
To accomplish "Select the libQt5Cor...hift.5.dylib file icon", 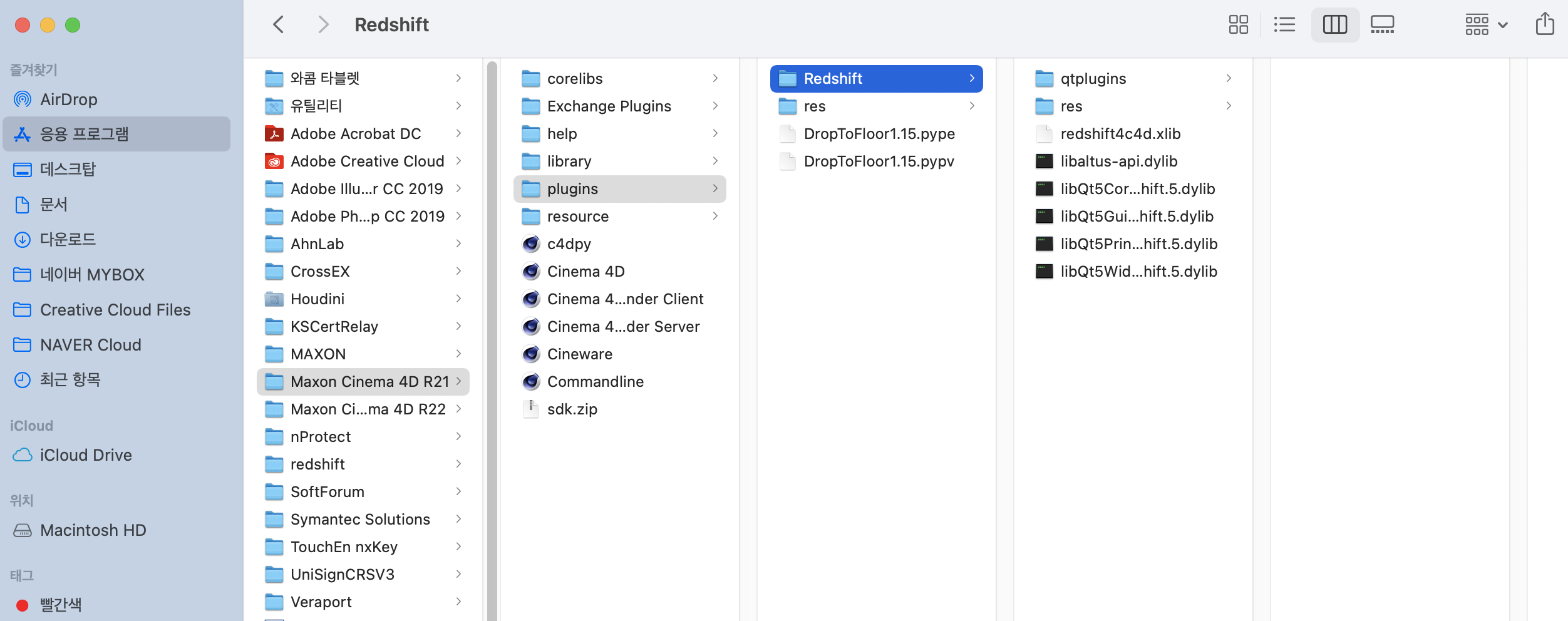I will (x=1044, y=188).
